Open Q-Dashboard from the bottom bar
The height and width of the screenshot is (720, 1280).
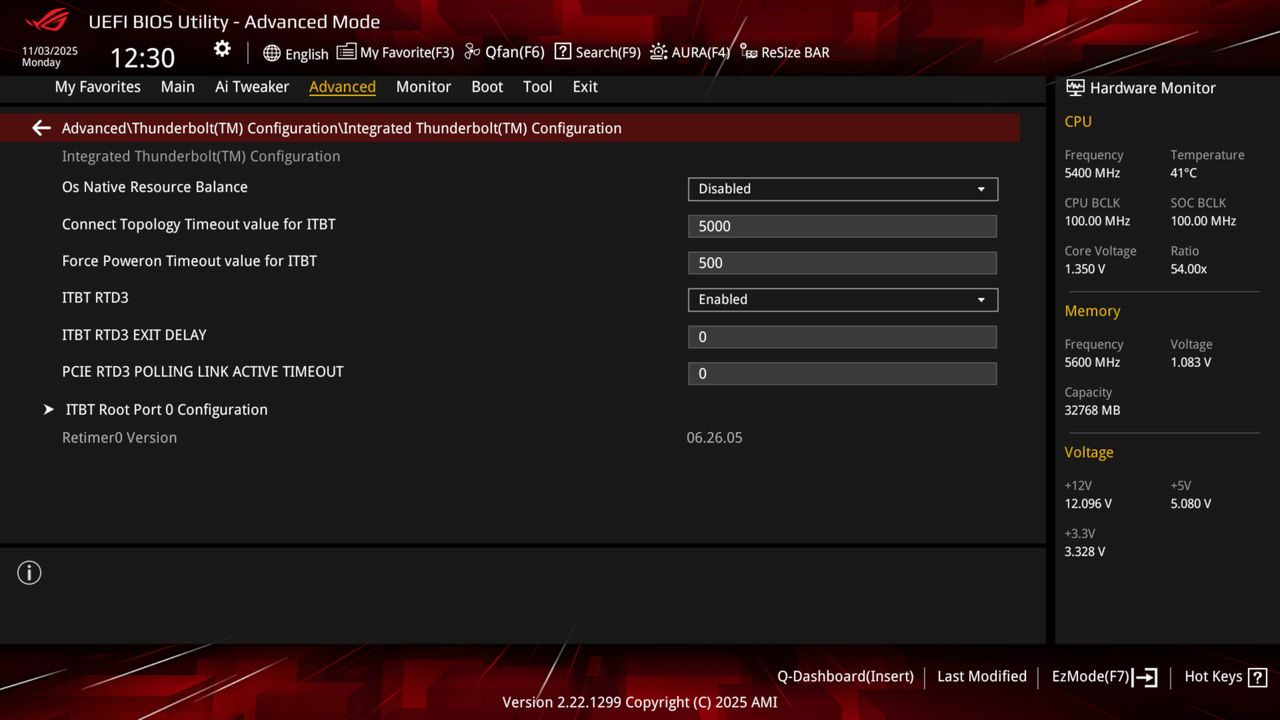[845, 676]
